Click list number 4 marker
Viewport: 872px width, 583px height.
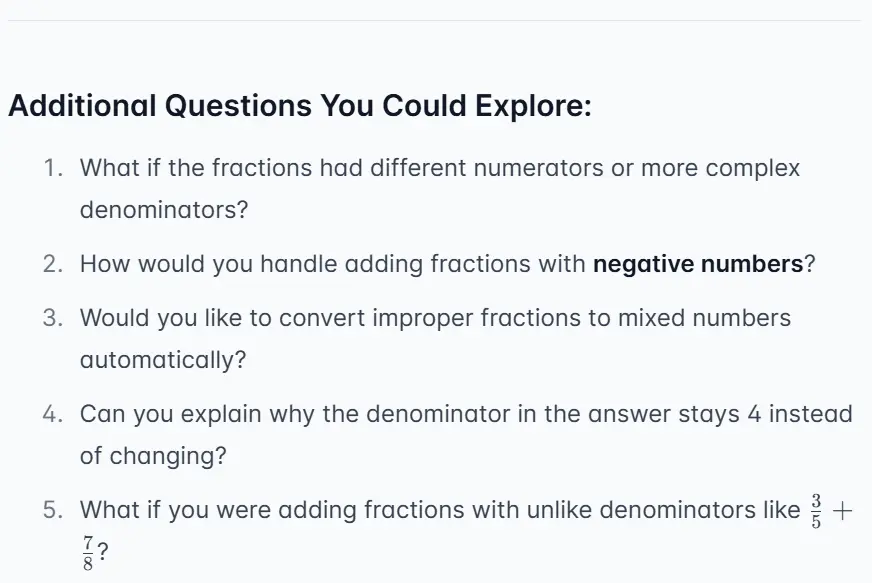click(x=54, y=414)
